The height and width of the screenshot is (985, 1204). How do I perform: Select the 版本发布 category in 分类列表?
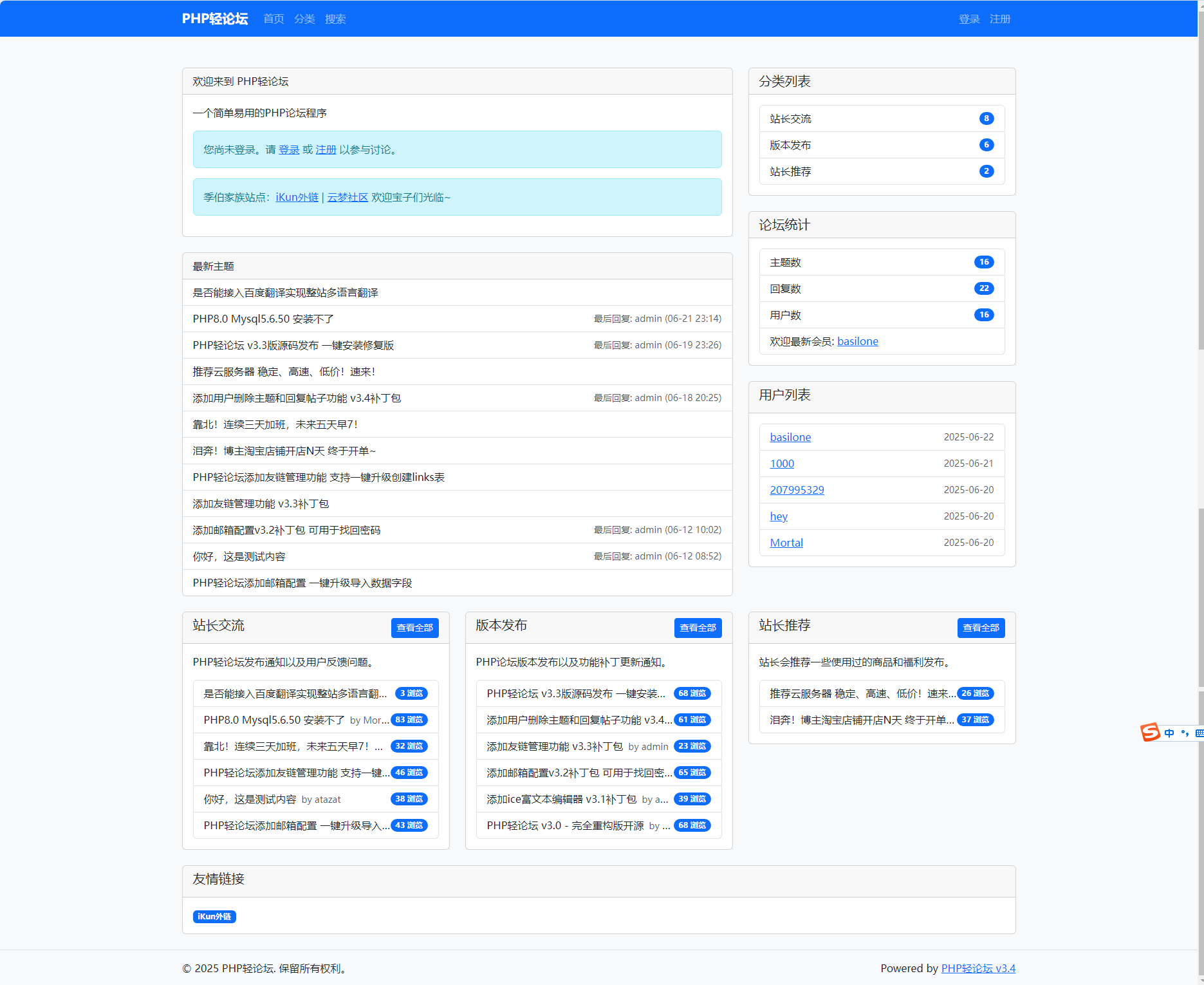882,145
